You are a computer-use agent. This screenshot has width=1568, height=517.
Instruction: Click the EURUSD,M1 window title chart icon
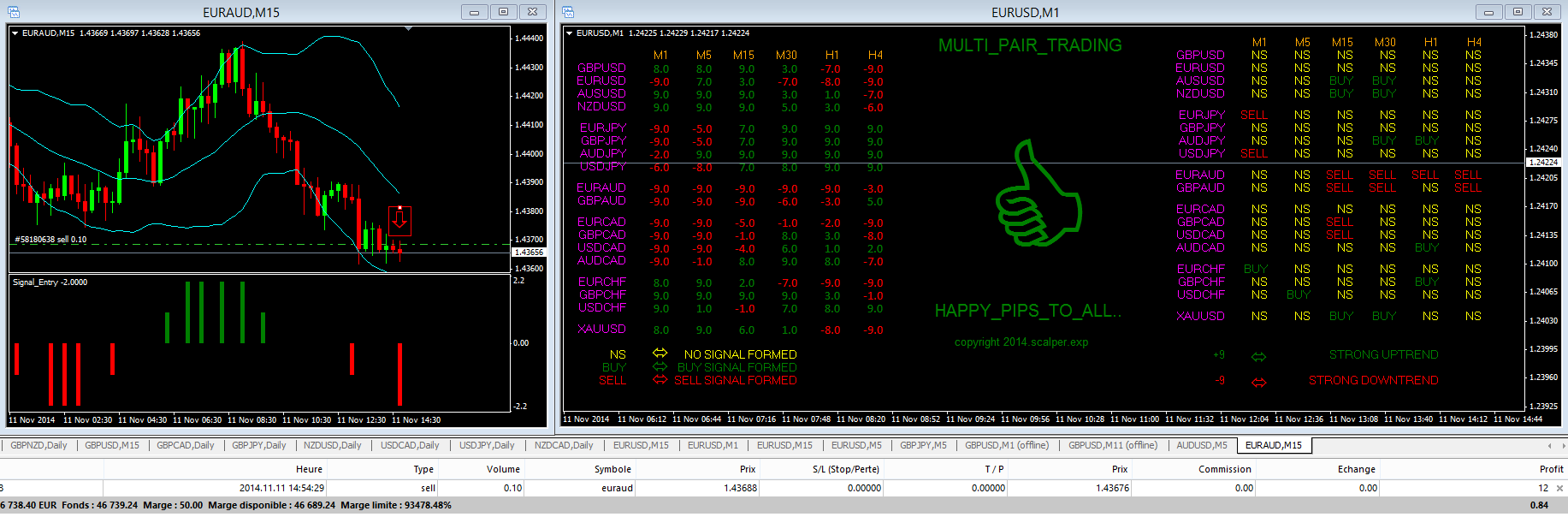click(x=568, y=12)
